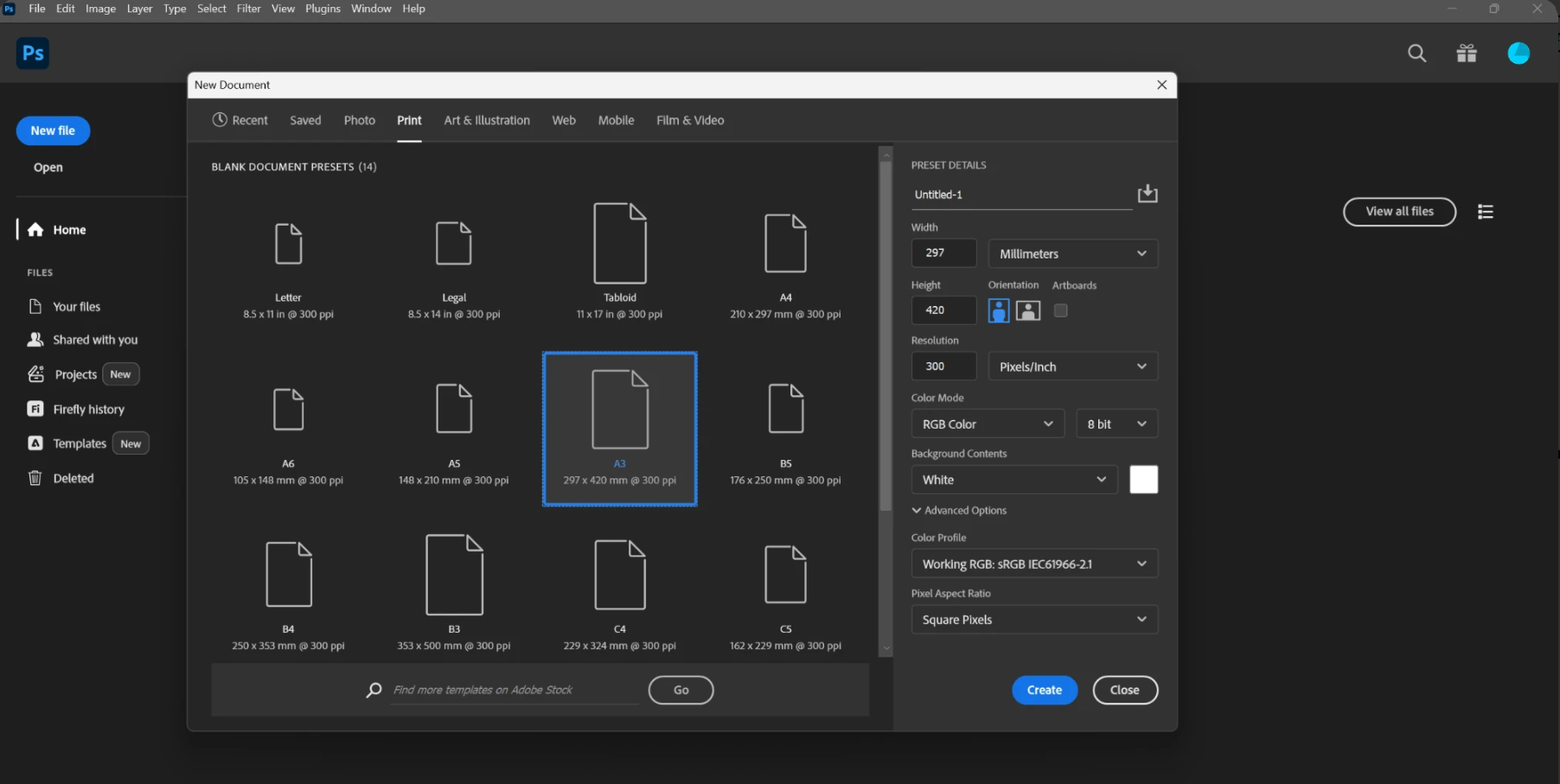
Task: Open the account profile avatar
Action: [1518, 54]
